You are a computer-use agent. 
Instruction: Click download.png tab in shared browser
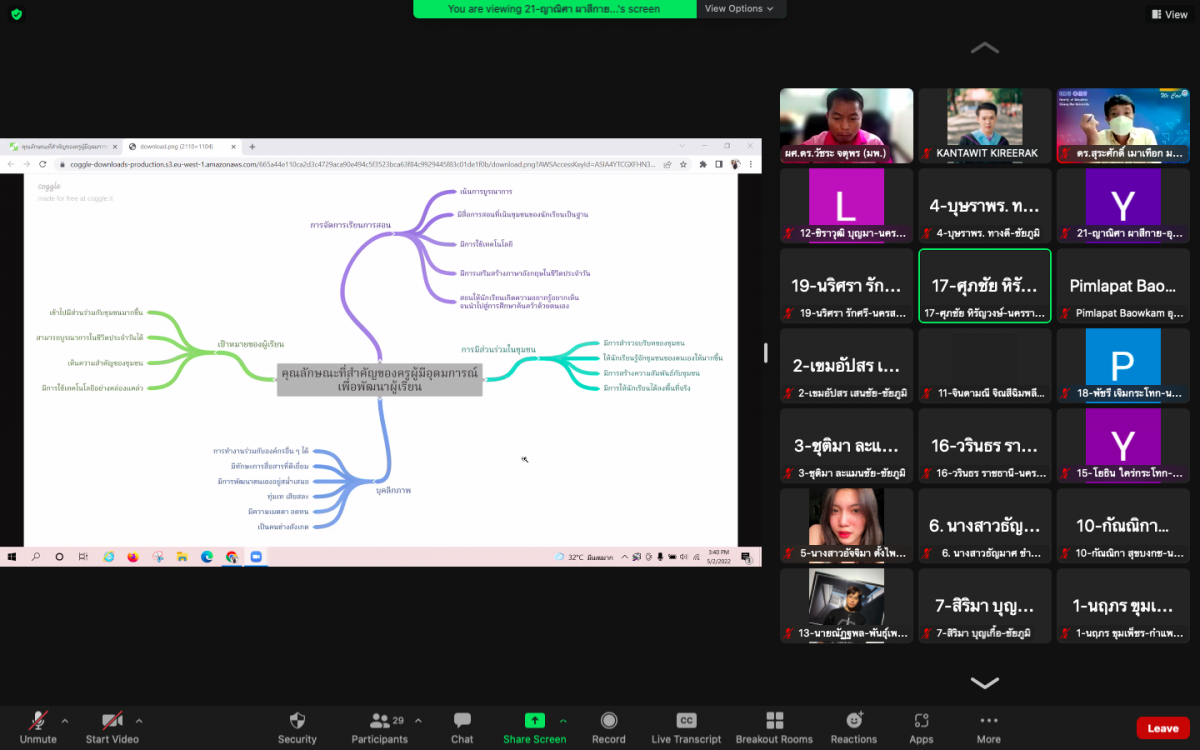tap(182, 146)
